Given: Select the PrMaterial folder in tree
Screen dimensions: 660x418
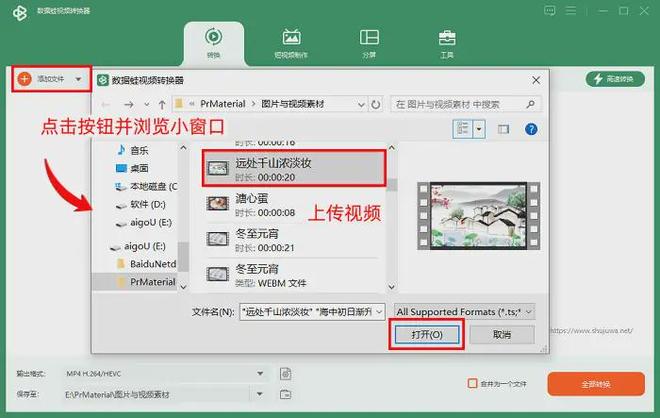Looking at the screenshot, I should coord(146,282).
